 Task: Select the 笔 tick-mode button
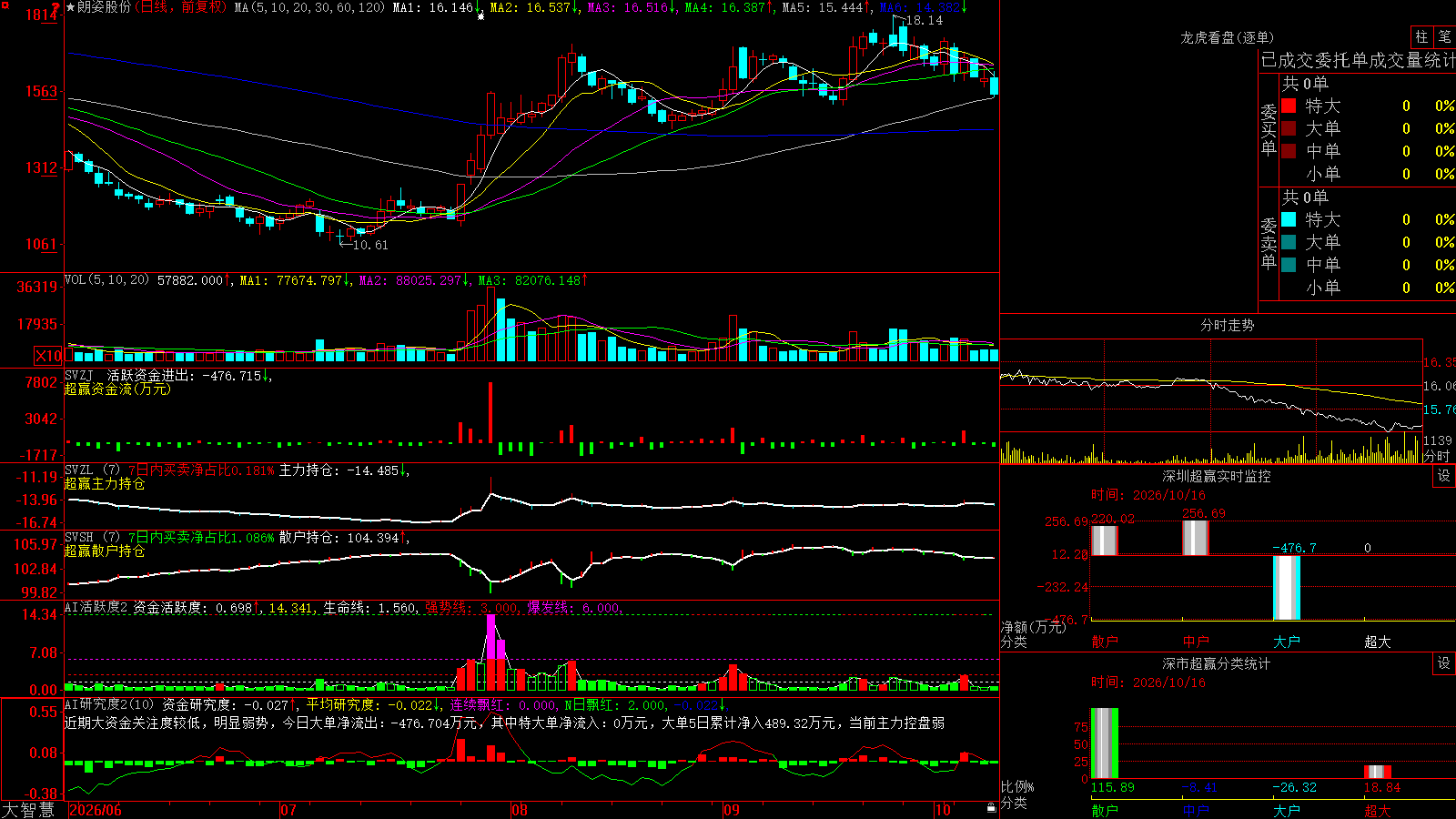pos(1445,36)
